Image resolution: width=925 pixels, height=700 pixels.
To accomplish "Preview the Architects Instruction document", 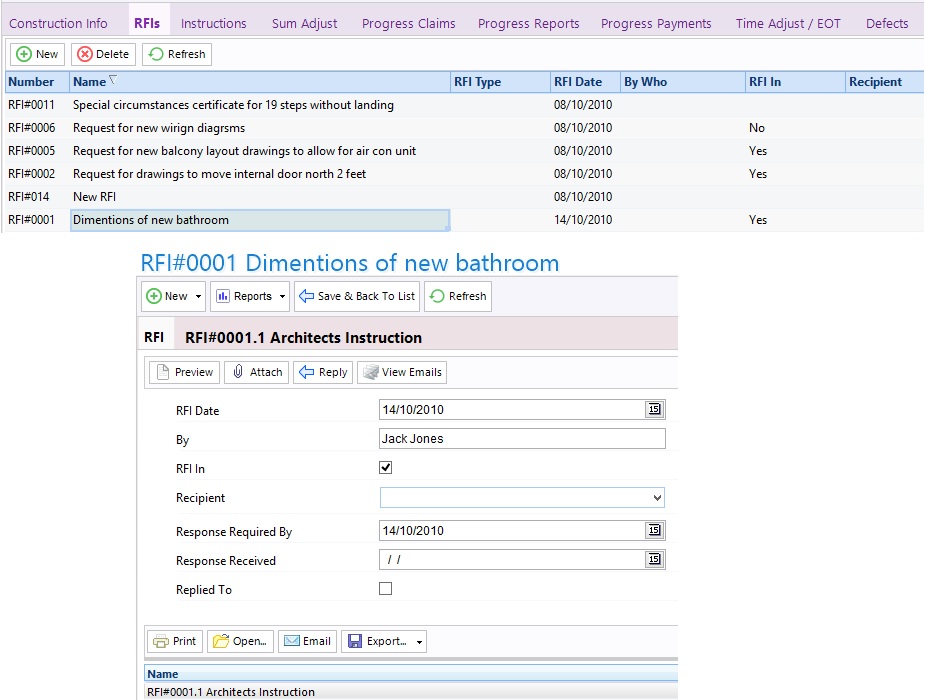I will [184, 372].
